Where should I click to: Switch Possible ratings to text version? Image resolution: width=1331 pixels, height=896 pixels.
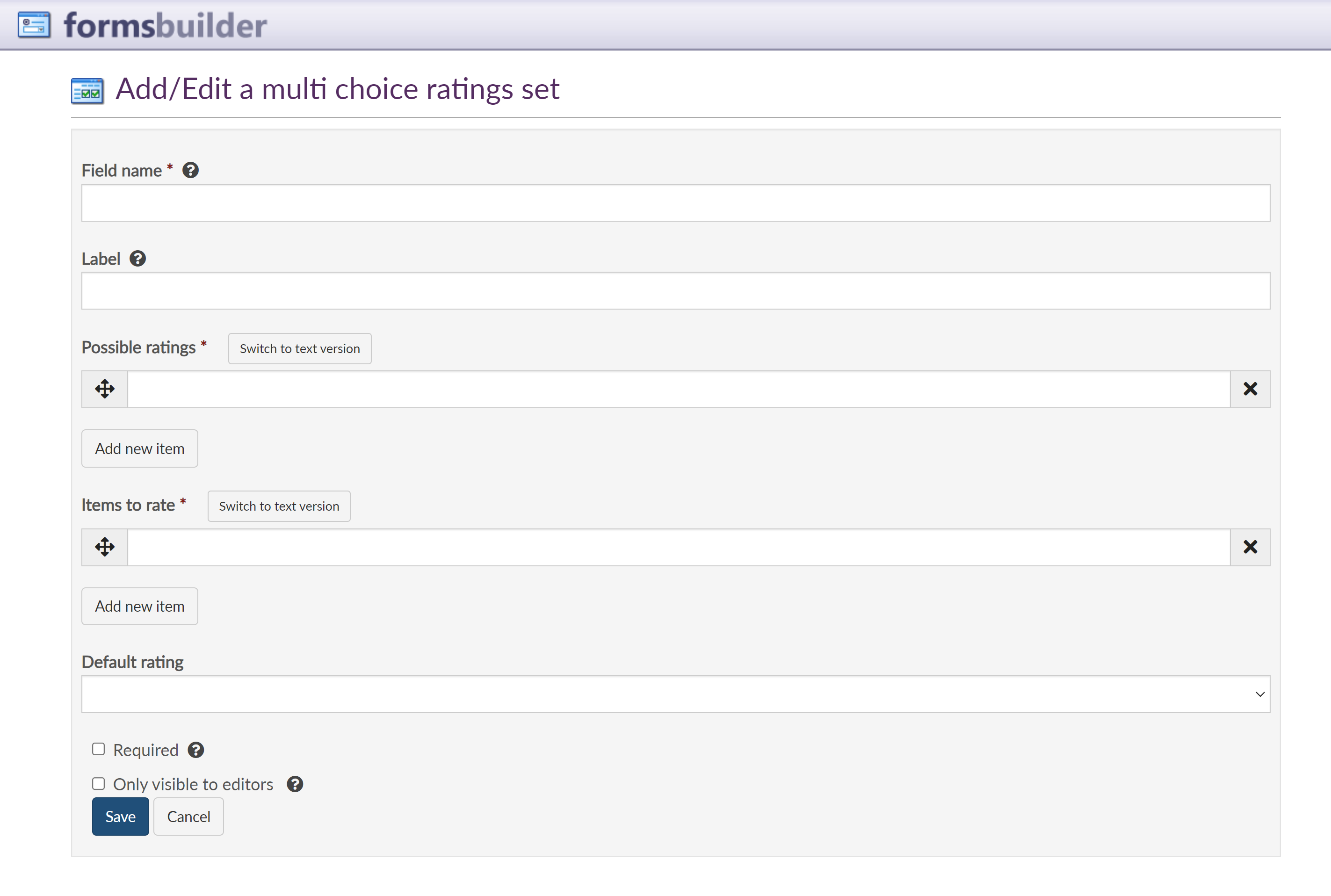tap(299, 348)
